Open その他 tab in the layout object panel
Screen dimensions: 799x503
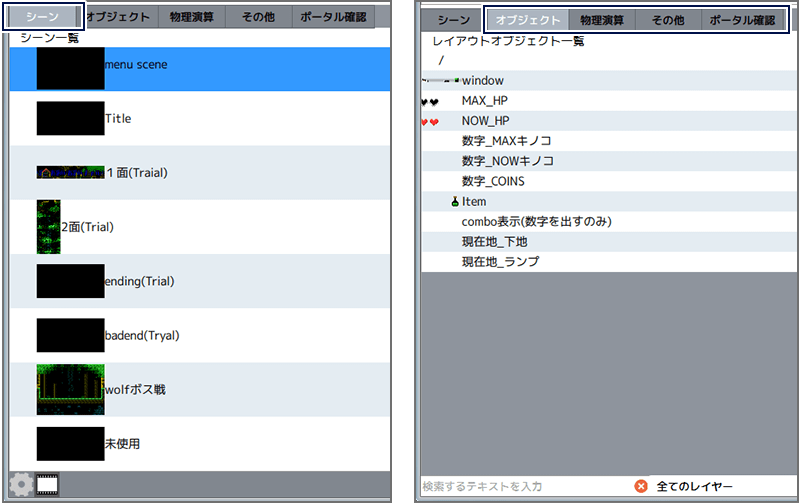[668, 20]
